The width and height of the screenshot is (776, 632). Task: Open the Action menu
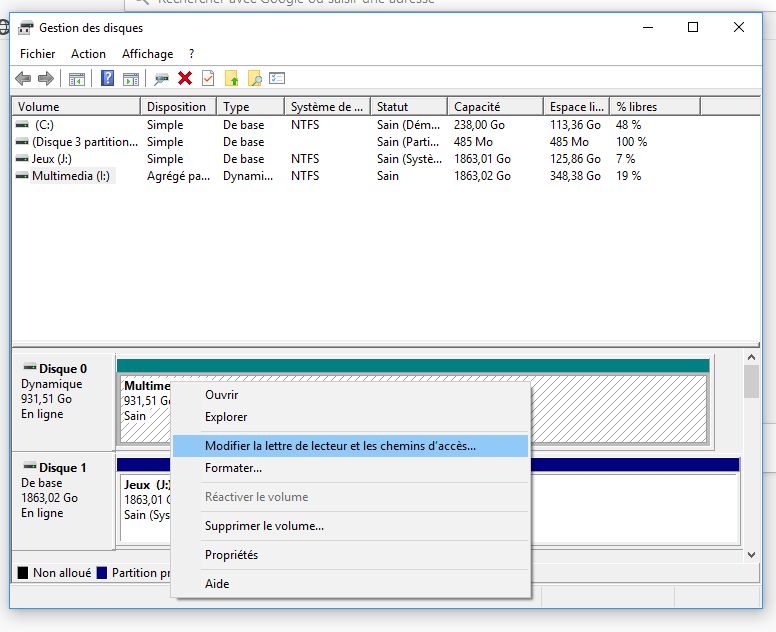tap(88, 54)
